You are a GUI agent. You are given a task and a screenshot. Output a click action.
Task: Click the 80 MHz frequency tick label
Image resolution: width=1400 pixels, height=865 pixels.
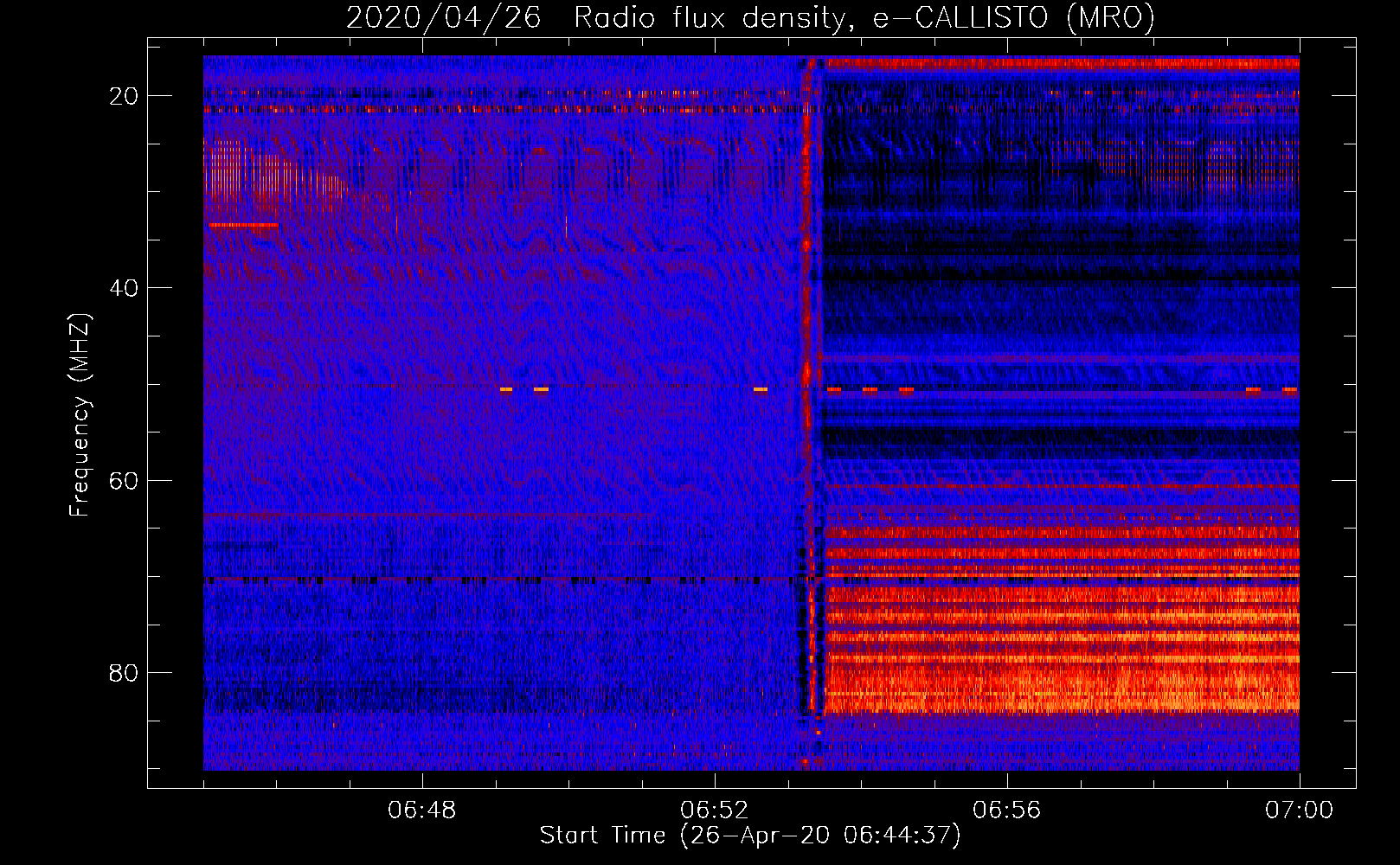[125, 672]
